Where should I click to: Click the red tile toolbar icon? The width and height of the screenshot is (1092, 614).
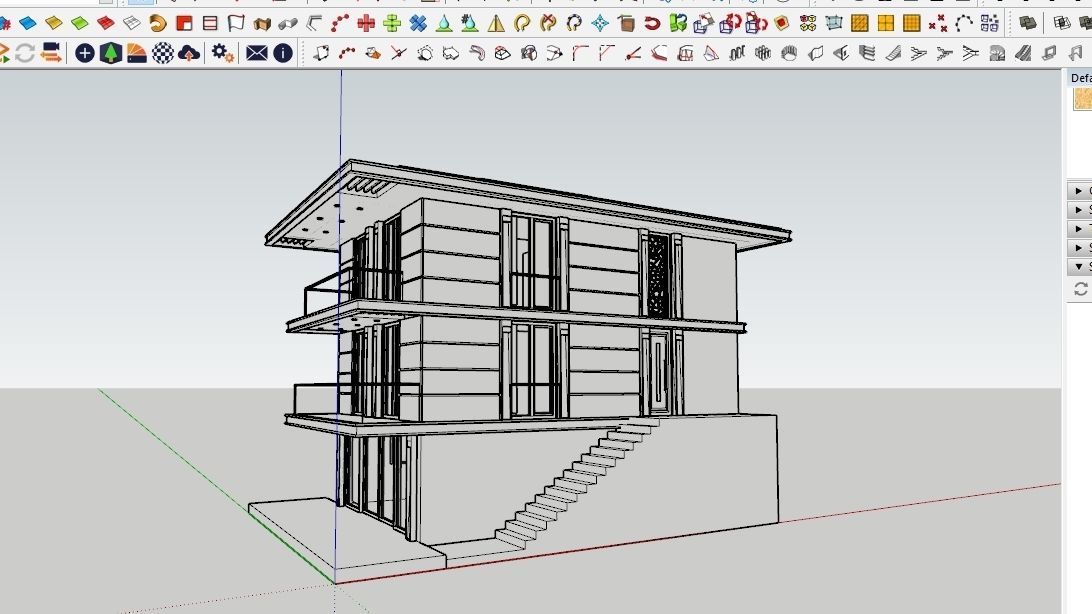click(x=106, y=24)
